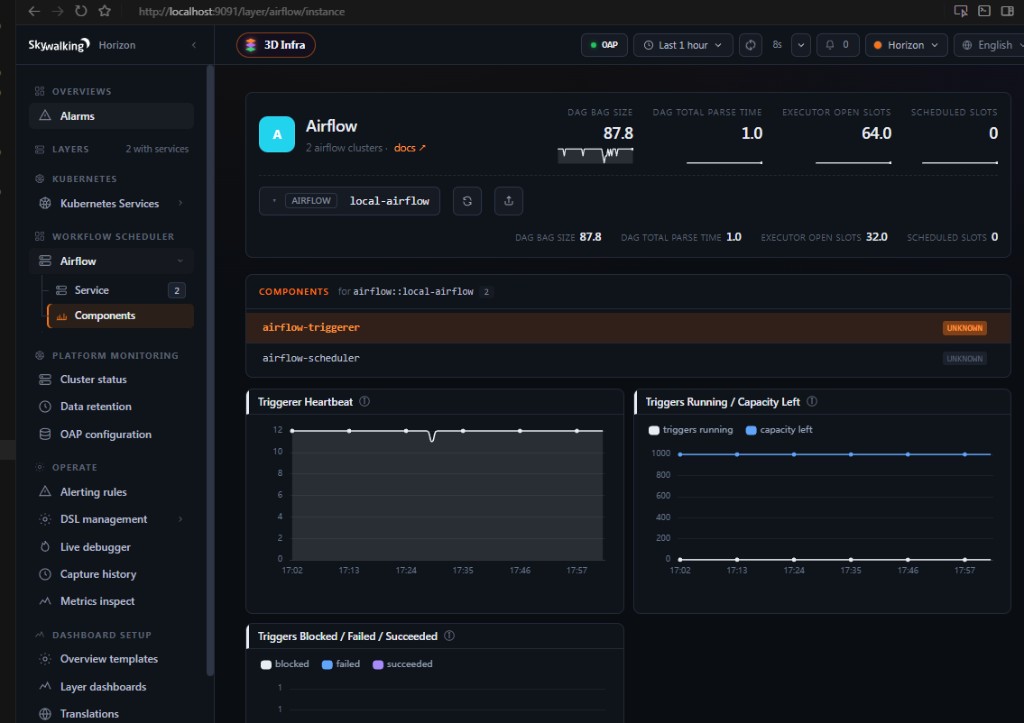Image resolution: width=1024 pixels, height=723 pixels.
Task: Open Metrics inspect page
Action: pyautogui.click(x=111, y=601)
